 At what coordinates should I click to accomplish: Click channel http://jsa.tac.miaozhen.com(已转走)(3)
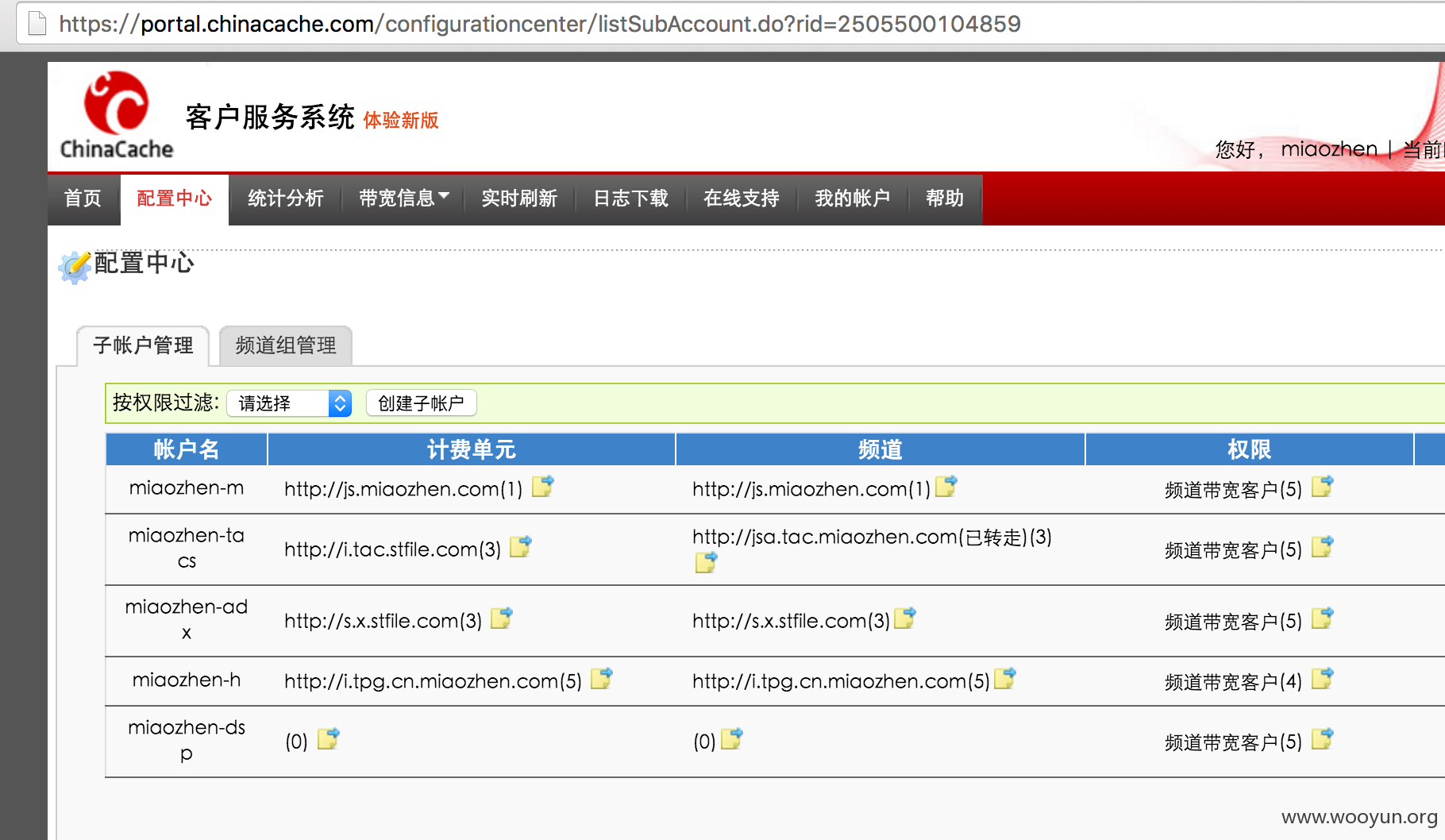click(x=872, y=538)
